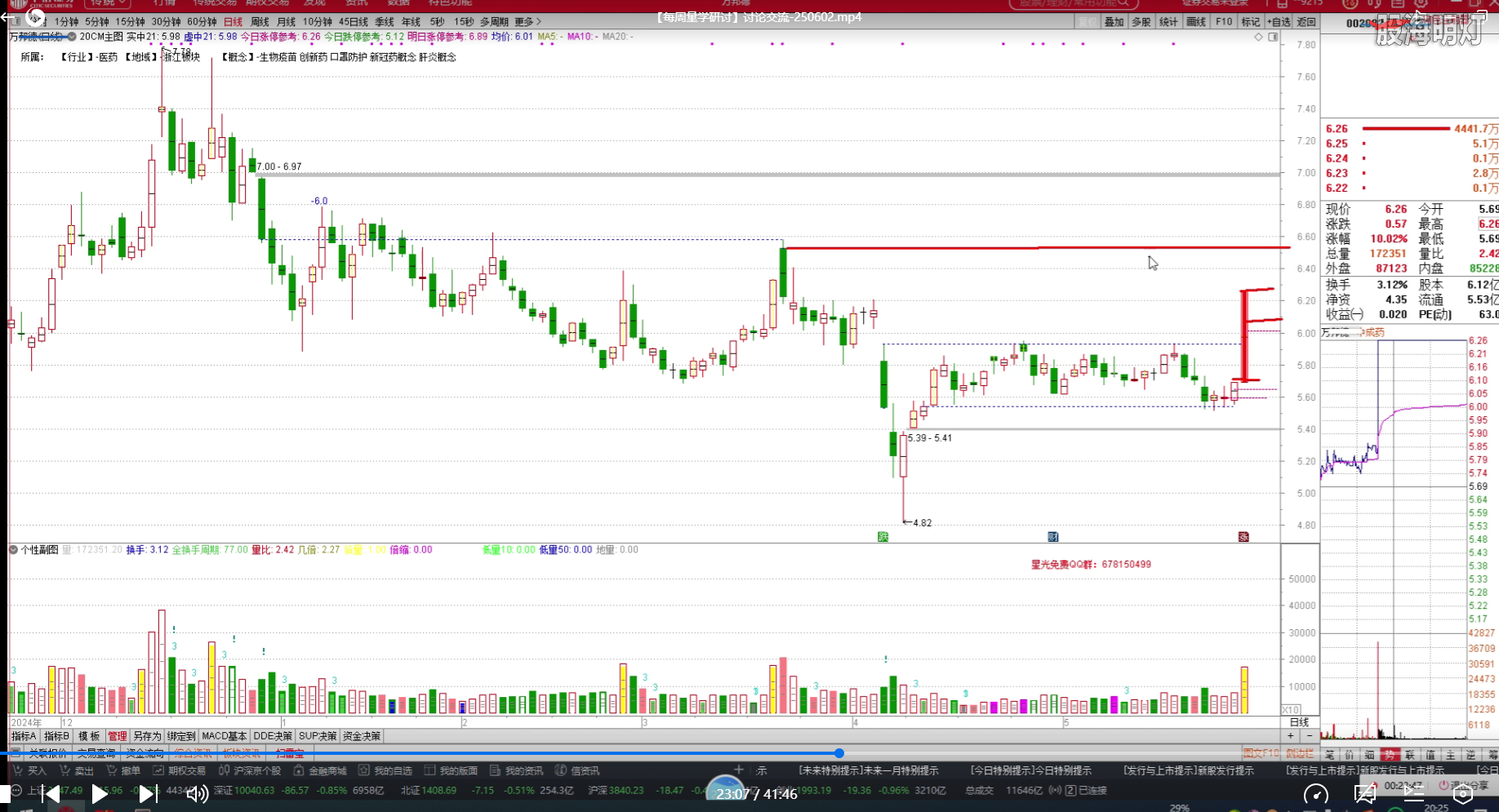Open video player settings hexagon icon

coord(1463,794)
